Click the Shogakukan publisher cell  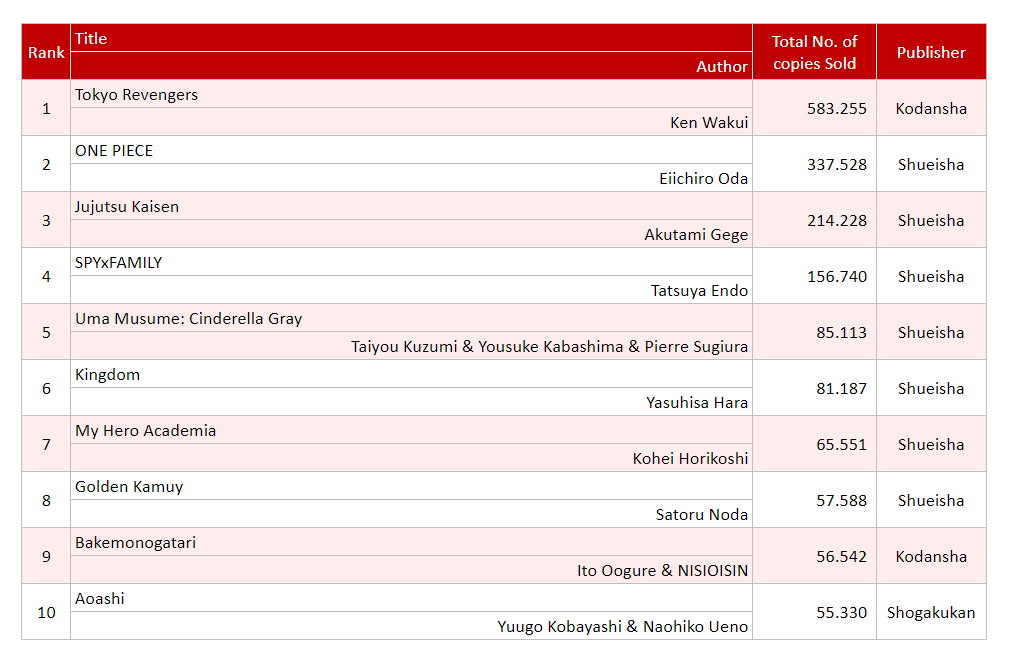coord(931,612)
